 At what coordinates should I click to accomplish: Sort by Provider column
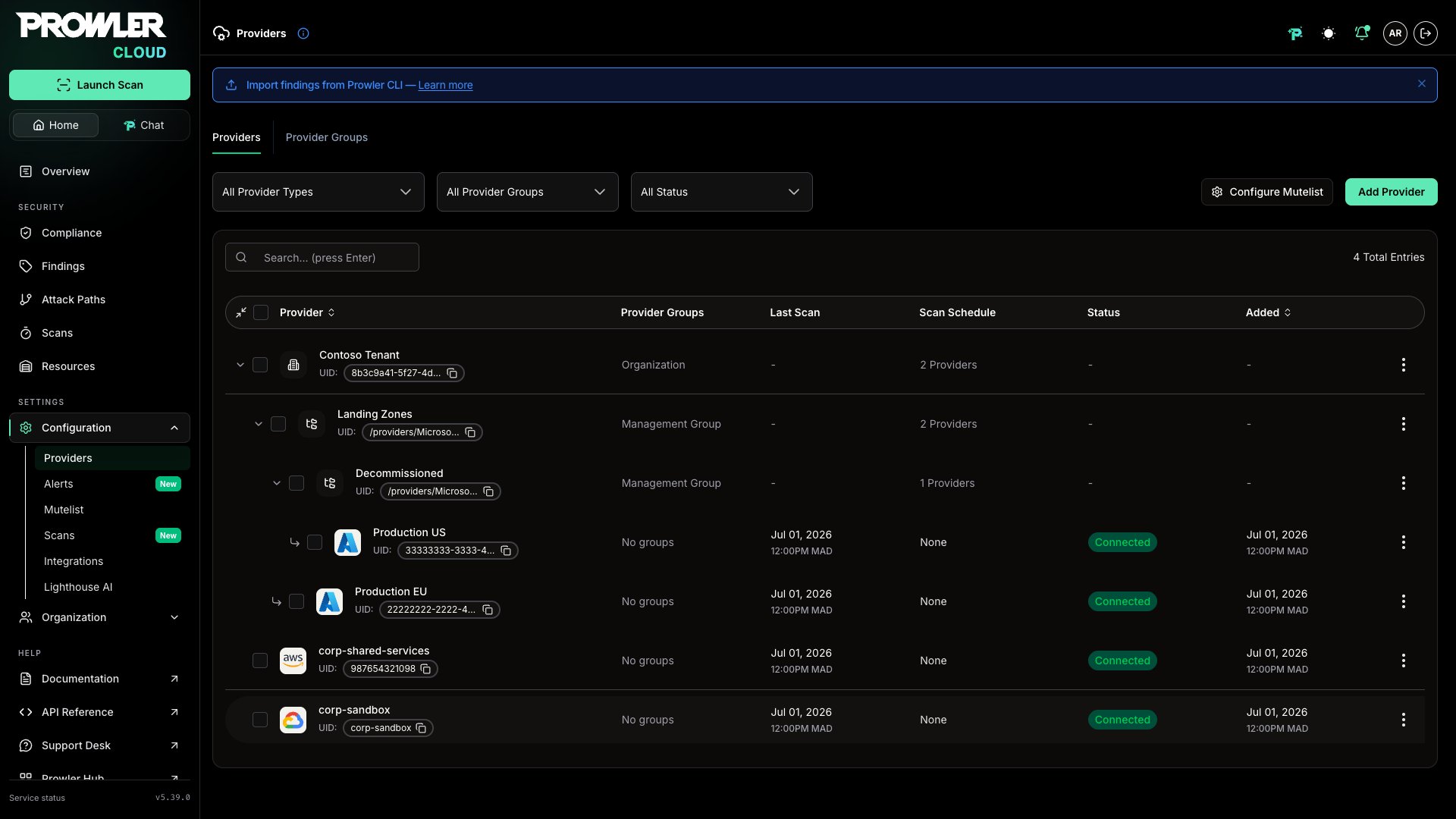(x=307, y=312)
